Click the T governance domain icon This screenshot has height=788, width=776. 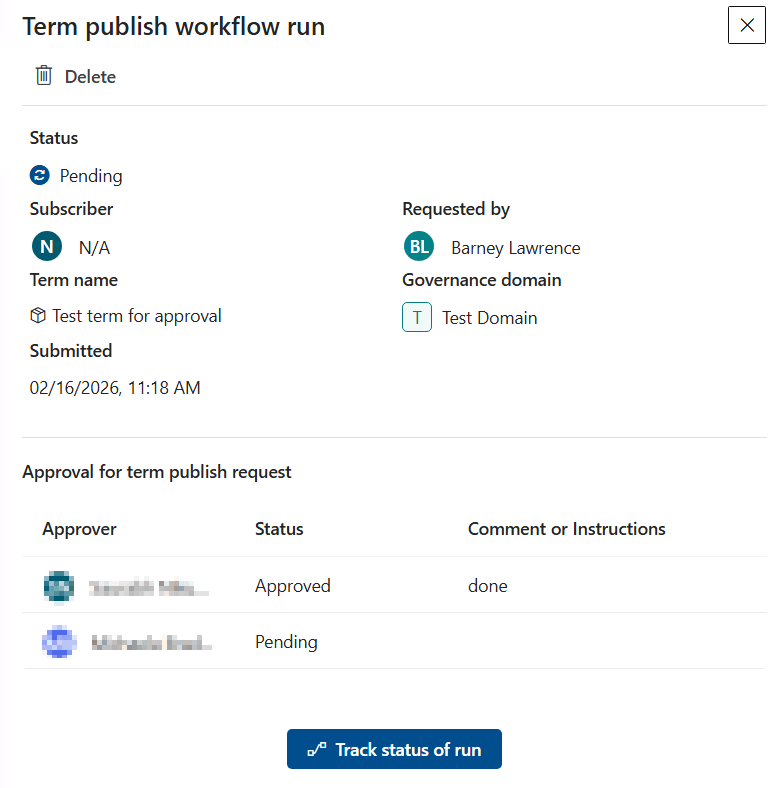pos(417,318)
